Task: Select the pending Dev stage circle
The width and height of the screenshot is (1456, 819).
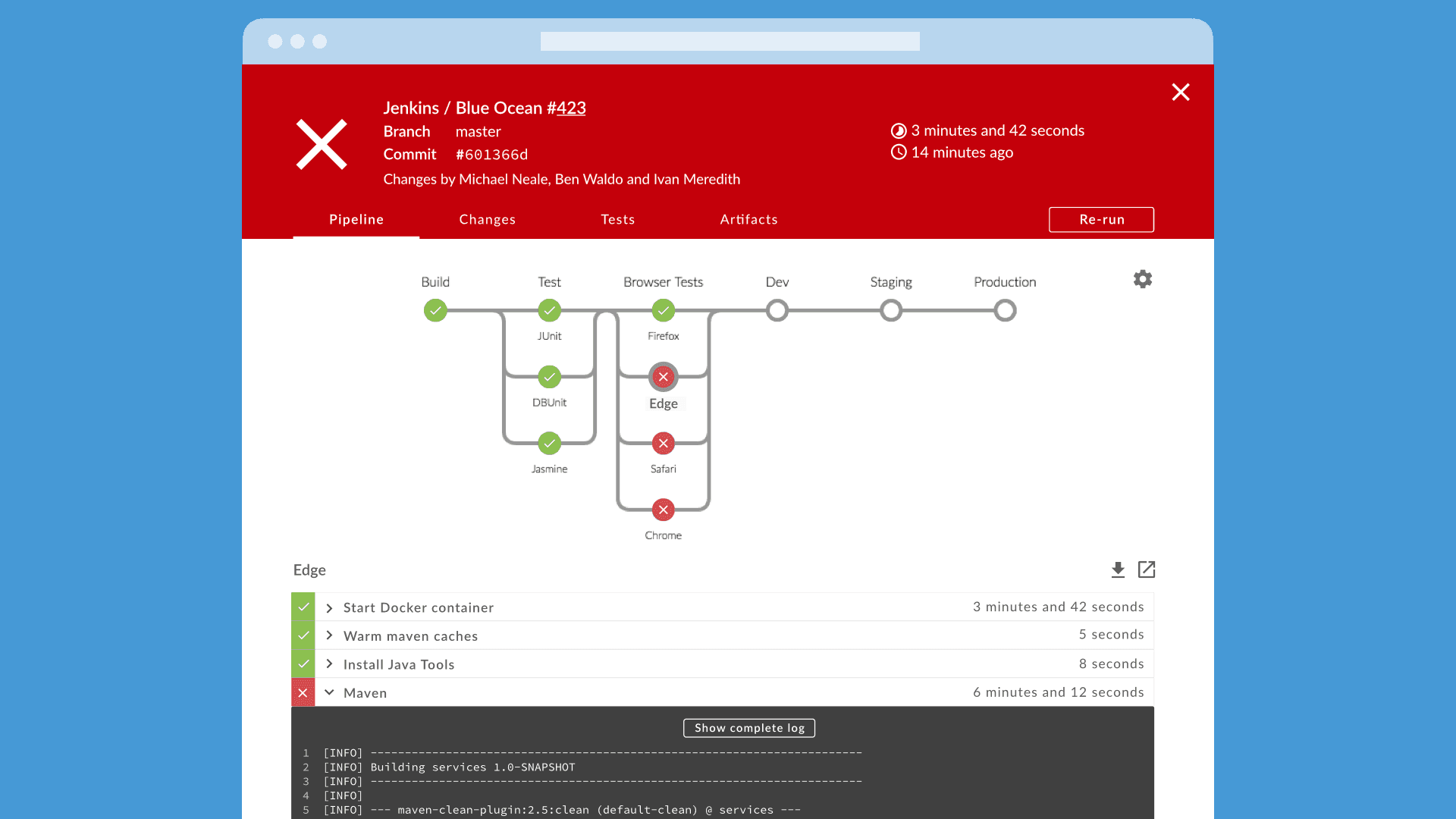Action: coord(777,310)
